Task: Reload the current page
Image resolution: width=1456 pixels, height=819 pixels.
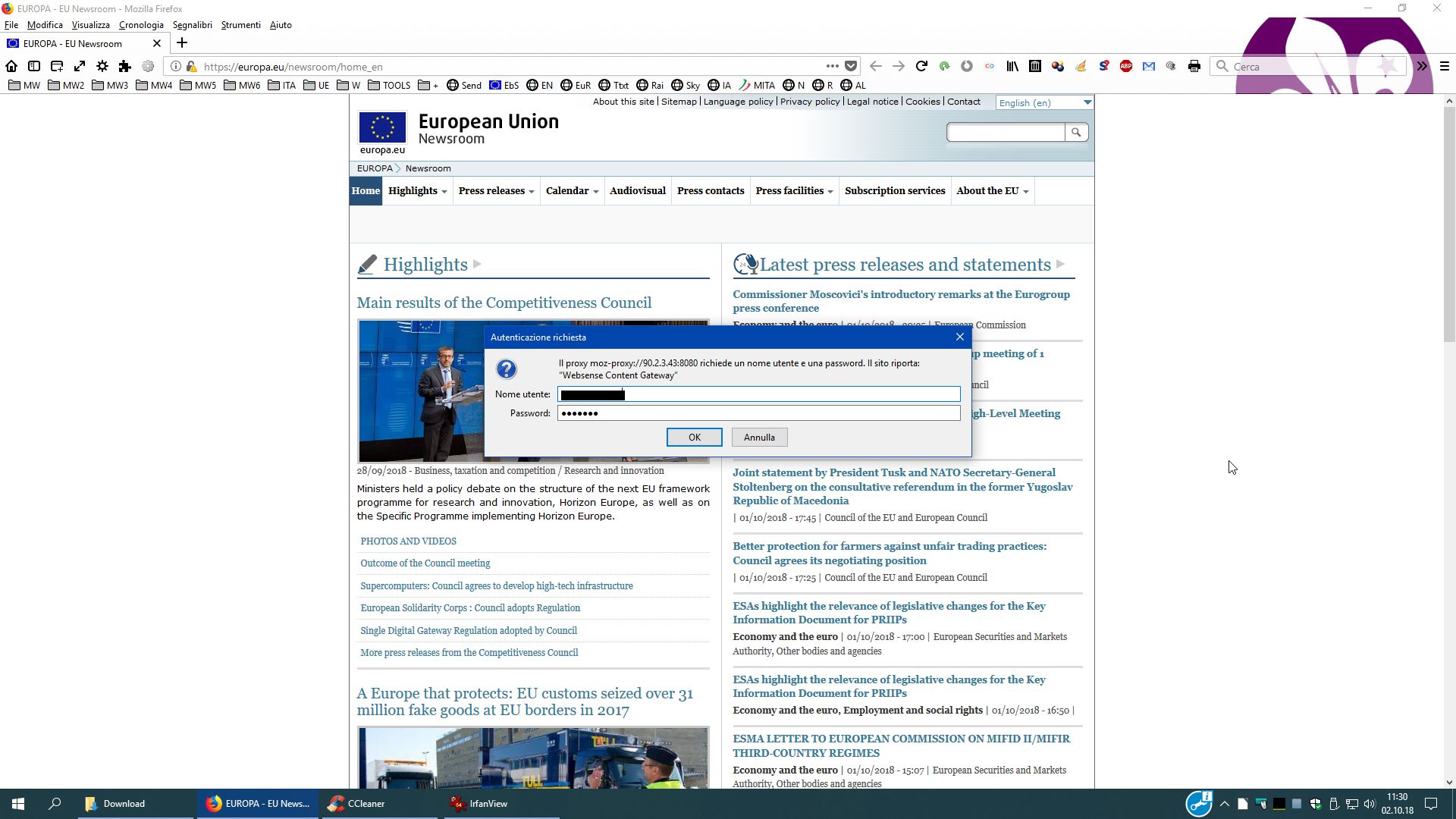Action: (921, 66)
